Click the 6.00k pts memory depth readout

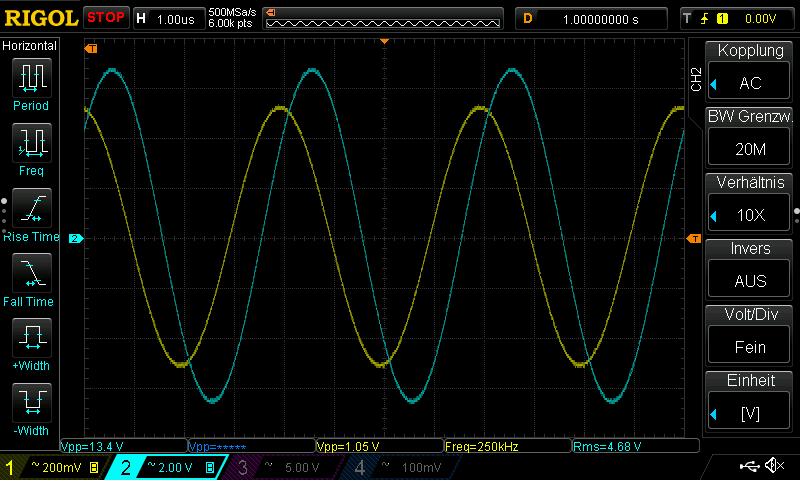pos(230,23)
